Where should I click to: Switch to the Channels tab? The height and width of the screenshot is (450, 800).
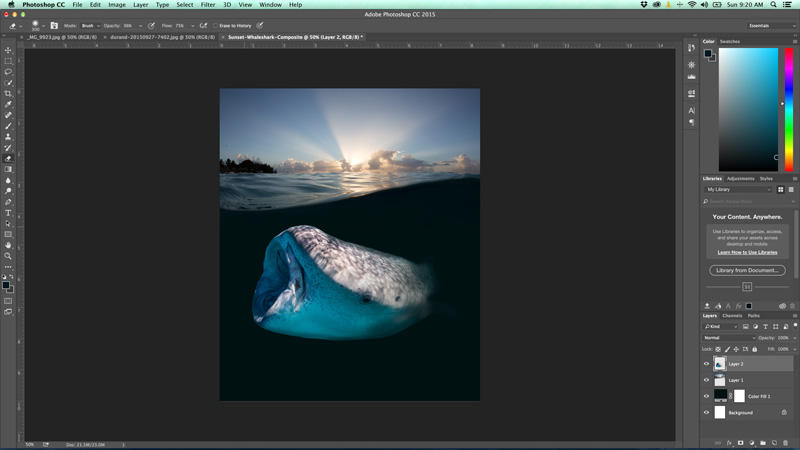coord(733,316)
